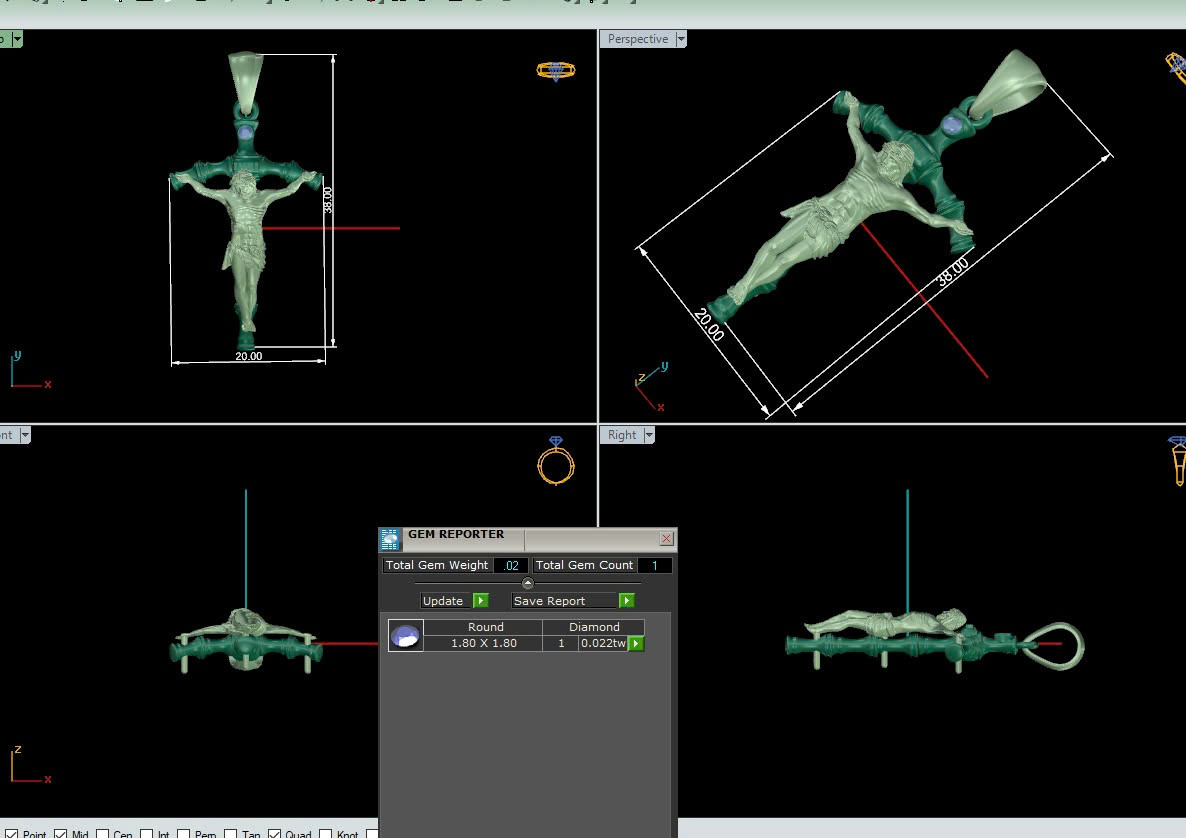Open the Right viewport dropdown arrow
This screenshot has width=1186, height=838.
649,435
